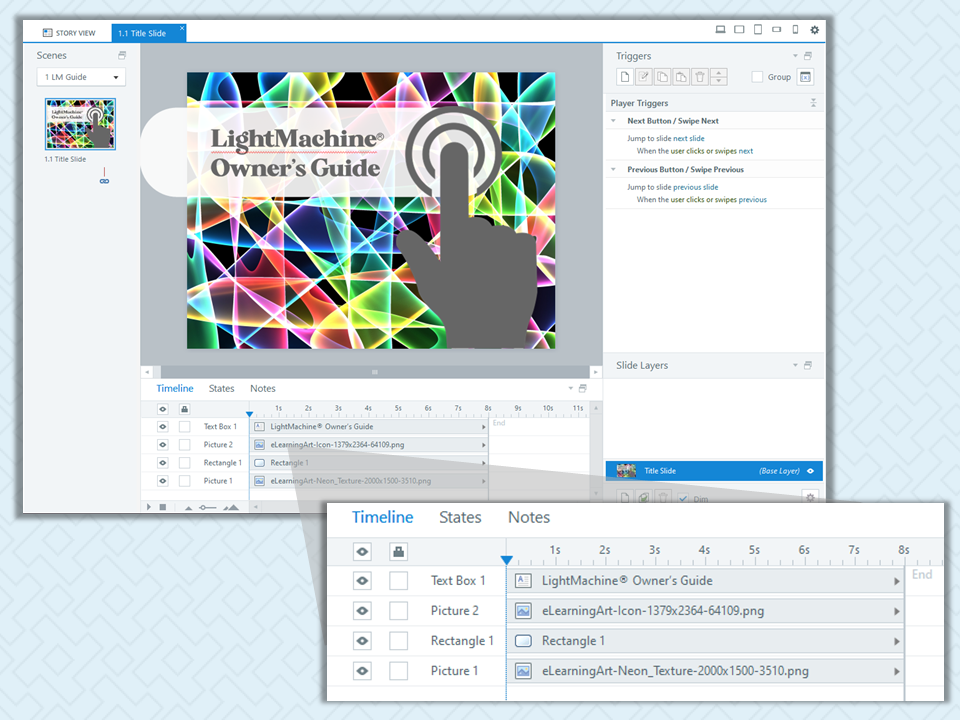Hide Text Box 1 in the zoomed timeline

tap(362, 580)
